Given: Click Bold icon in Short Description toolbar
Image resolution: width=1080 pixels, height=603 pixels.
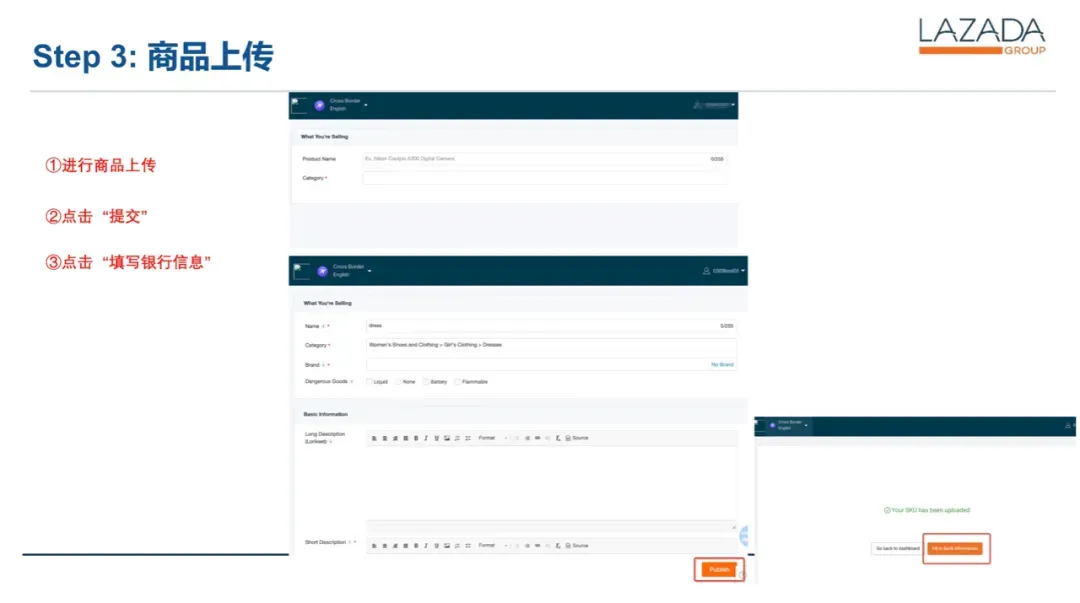Looking at the screenshot, I should [x=416, y=546].
